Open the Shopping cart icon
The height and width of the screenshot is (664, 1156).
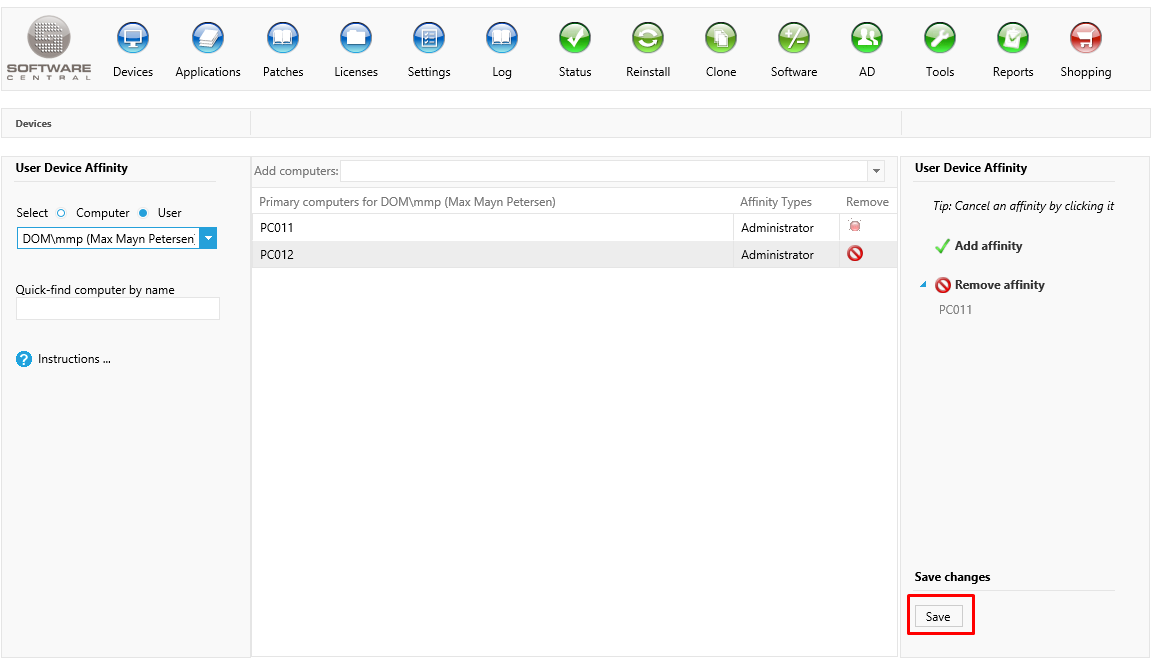click(1085, 40)
